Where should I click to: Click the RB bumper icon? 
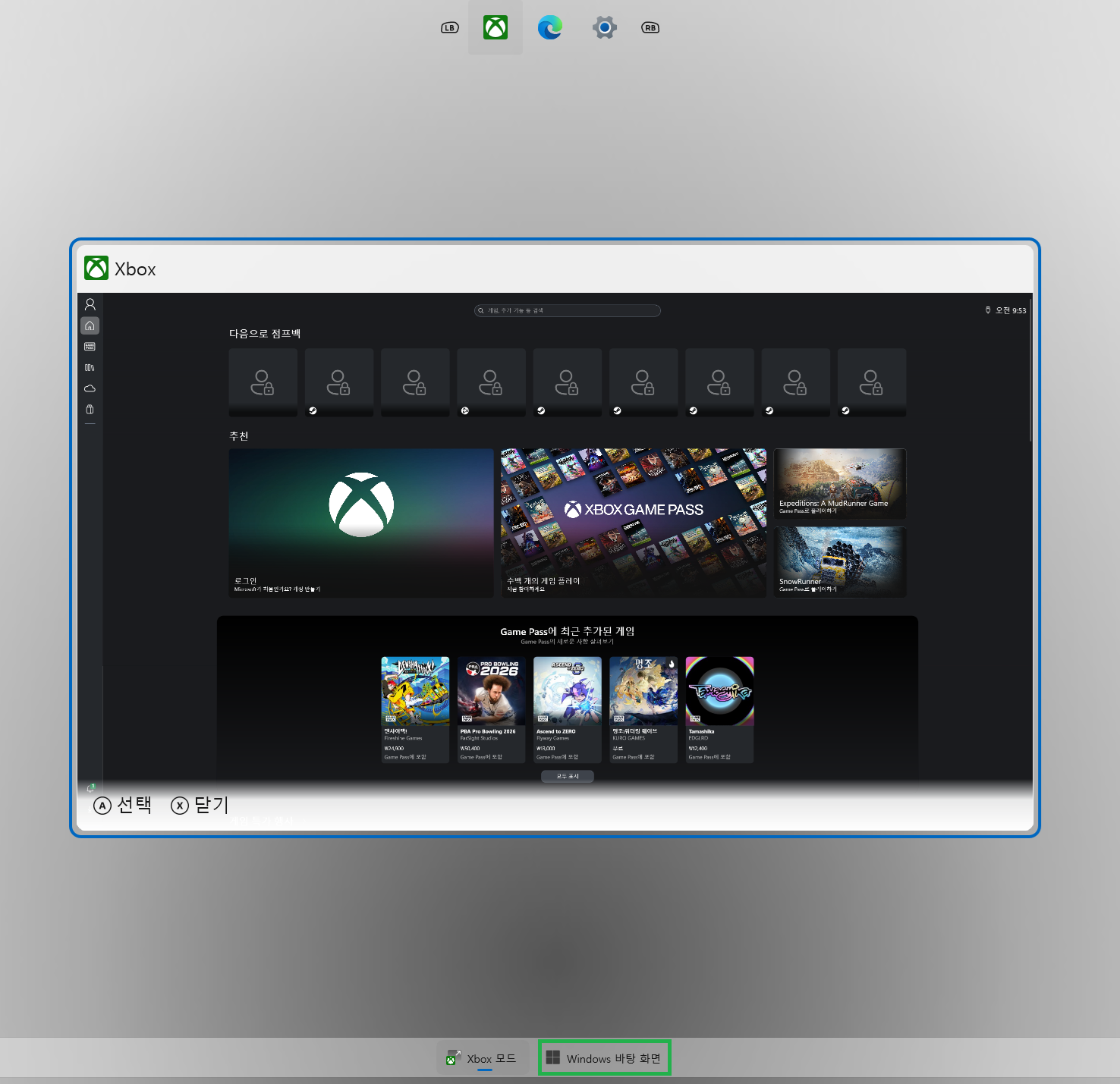tap(650, 27)
